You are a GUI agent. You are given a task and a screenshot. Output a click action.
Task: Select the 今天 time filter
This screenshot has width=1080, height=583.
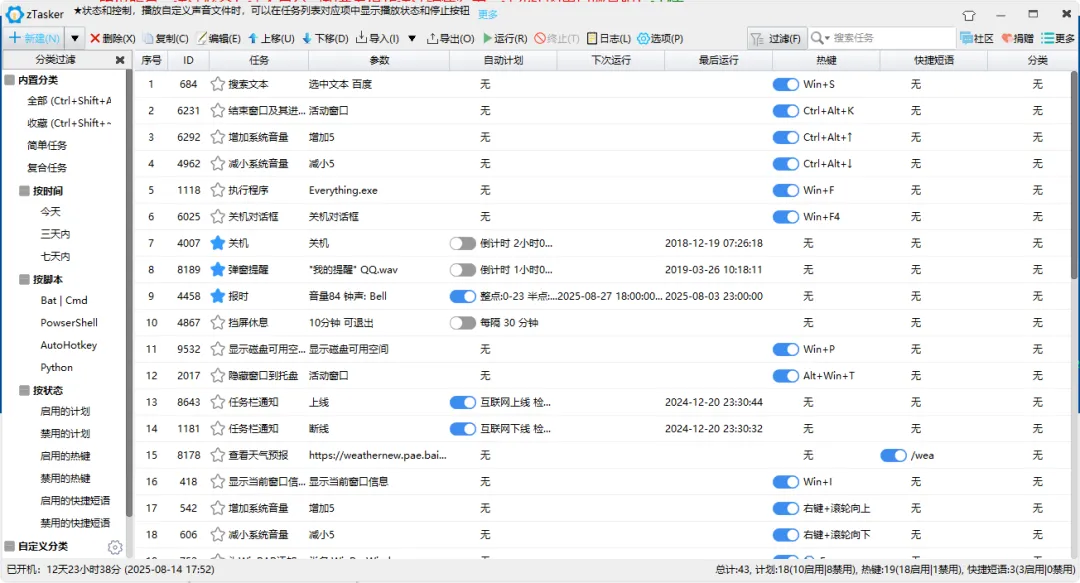pos(50,212)
